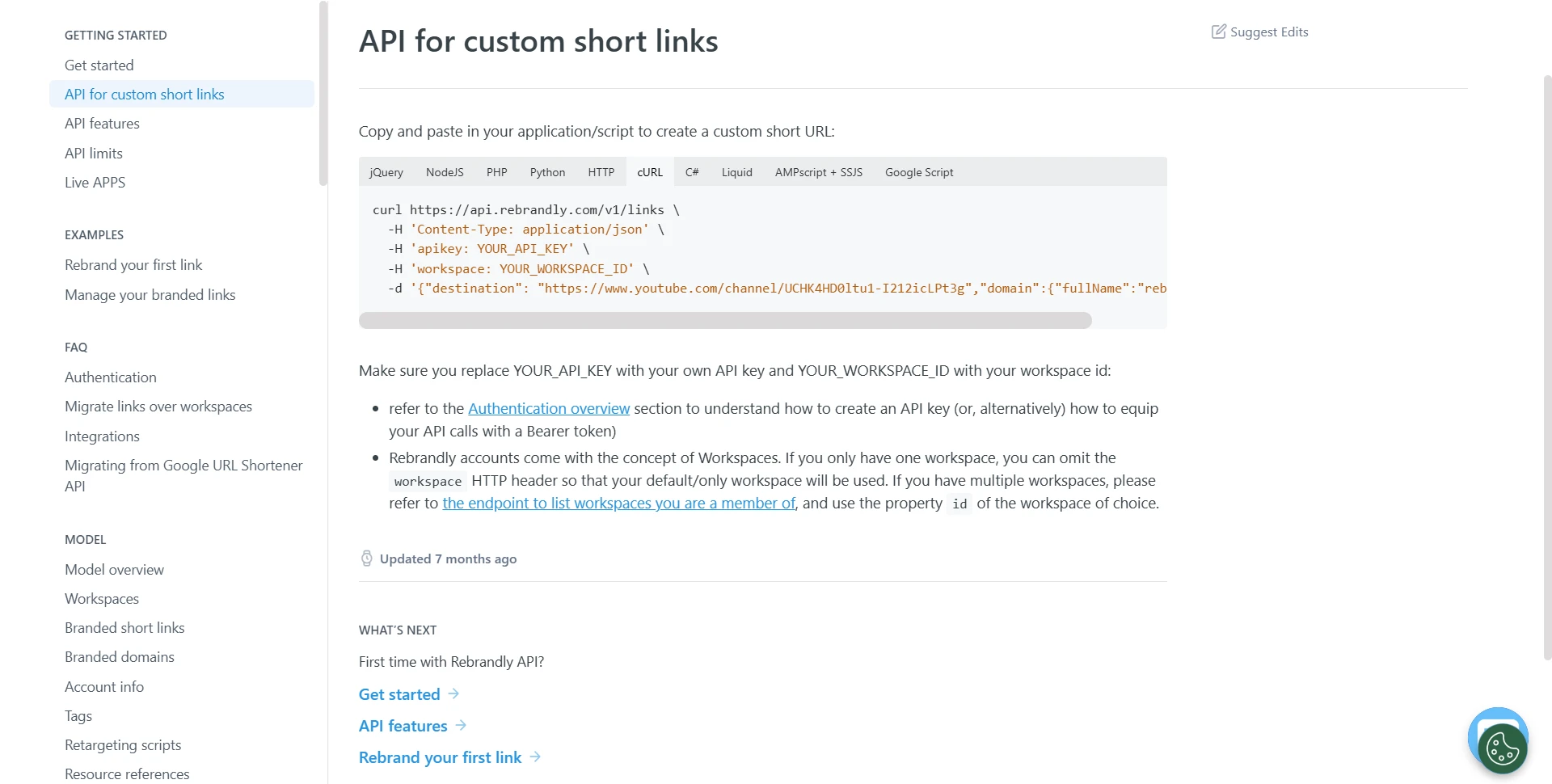This screenshot has width=1552, height=784.
Task: Open the Google Script code sample
Action: [x=918, y=171]
